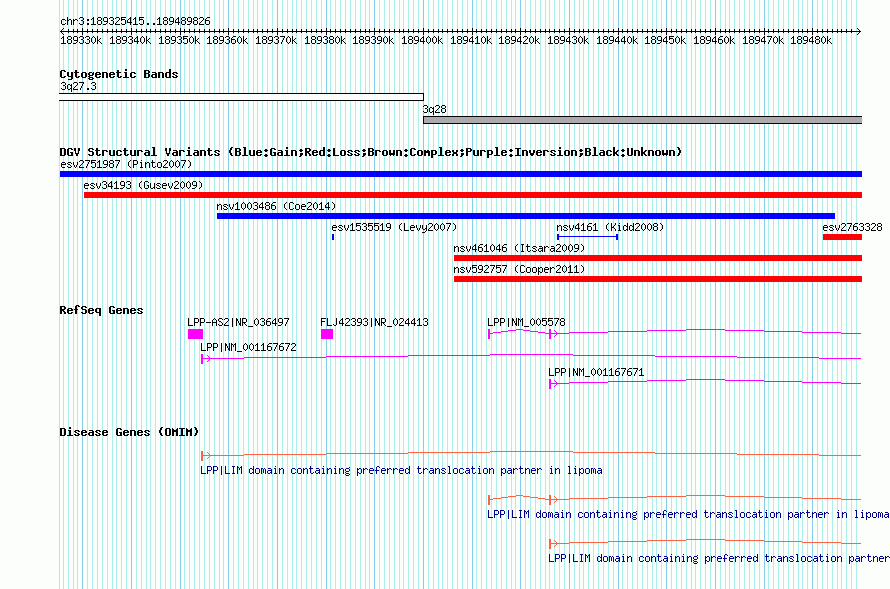The height and width of the screenshot is (589, 890).
Task: Select the esv34193 (Gusev2009) red loss bar
Action: tap(473, 195)
